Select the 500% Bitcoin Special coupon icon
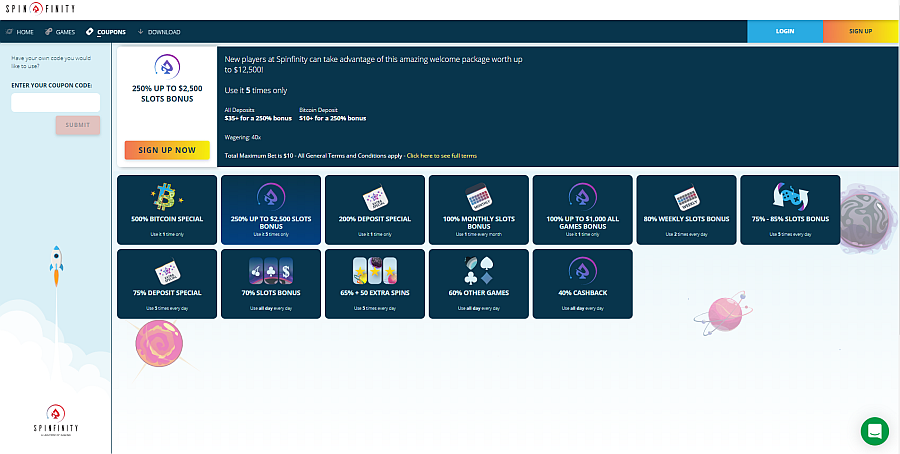This screenshot has height=454, width=900. coord(167,197)
